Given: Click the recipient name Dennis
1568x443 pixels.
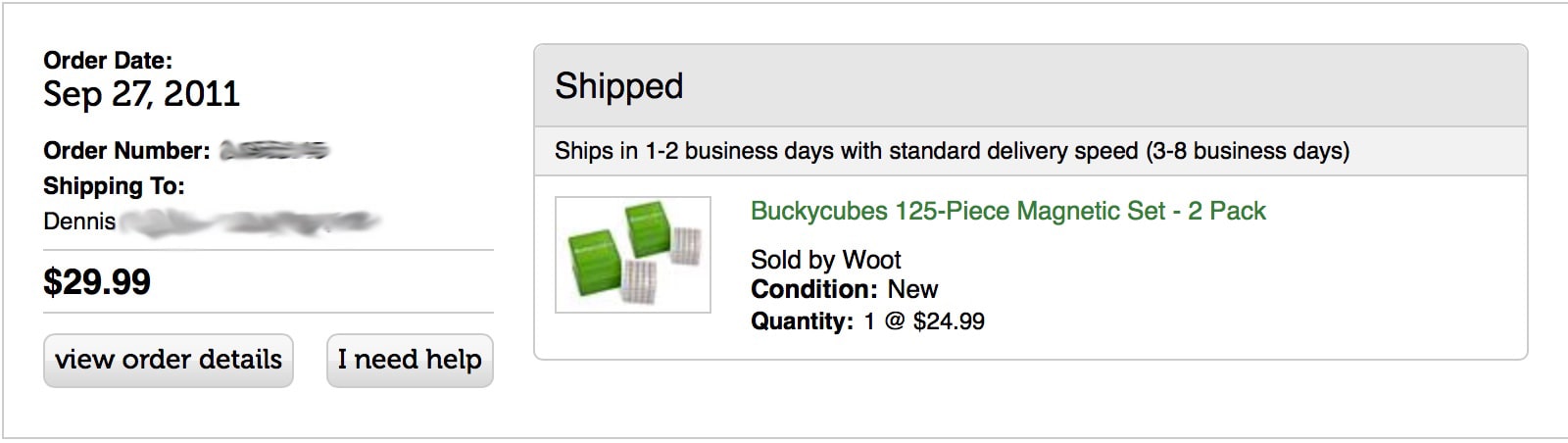Looking at the screenshot, I should click(x=79, y=221).
